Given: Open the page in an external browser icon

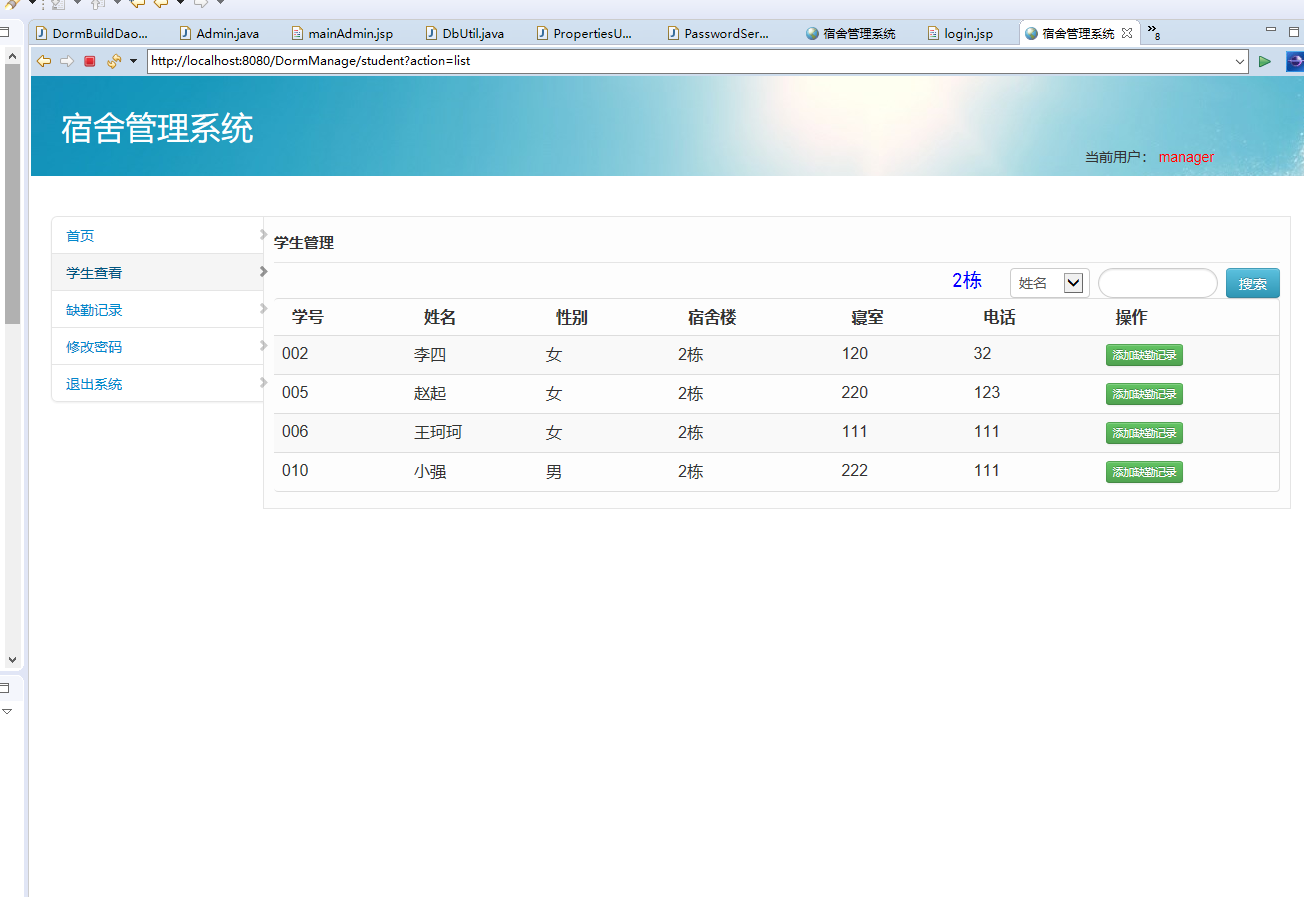Looking at the screenshot, I should (1295, 61).
